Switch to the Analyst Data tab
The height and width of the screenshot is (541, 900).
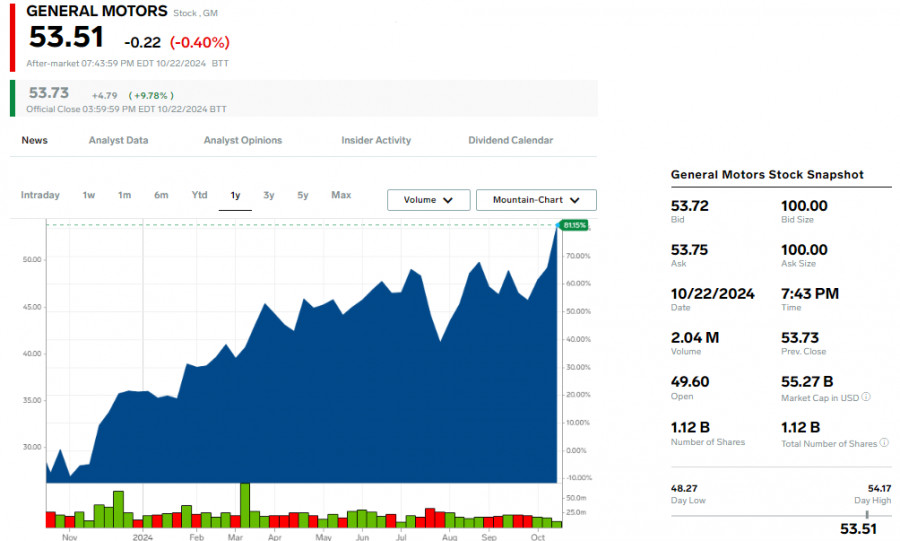pos(118,141)
